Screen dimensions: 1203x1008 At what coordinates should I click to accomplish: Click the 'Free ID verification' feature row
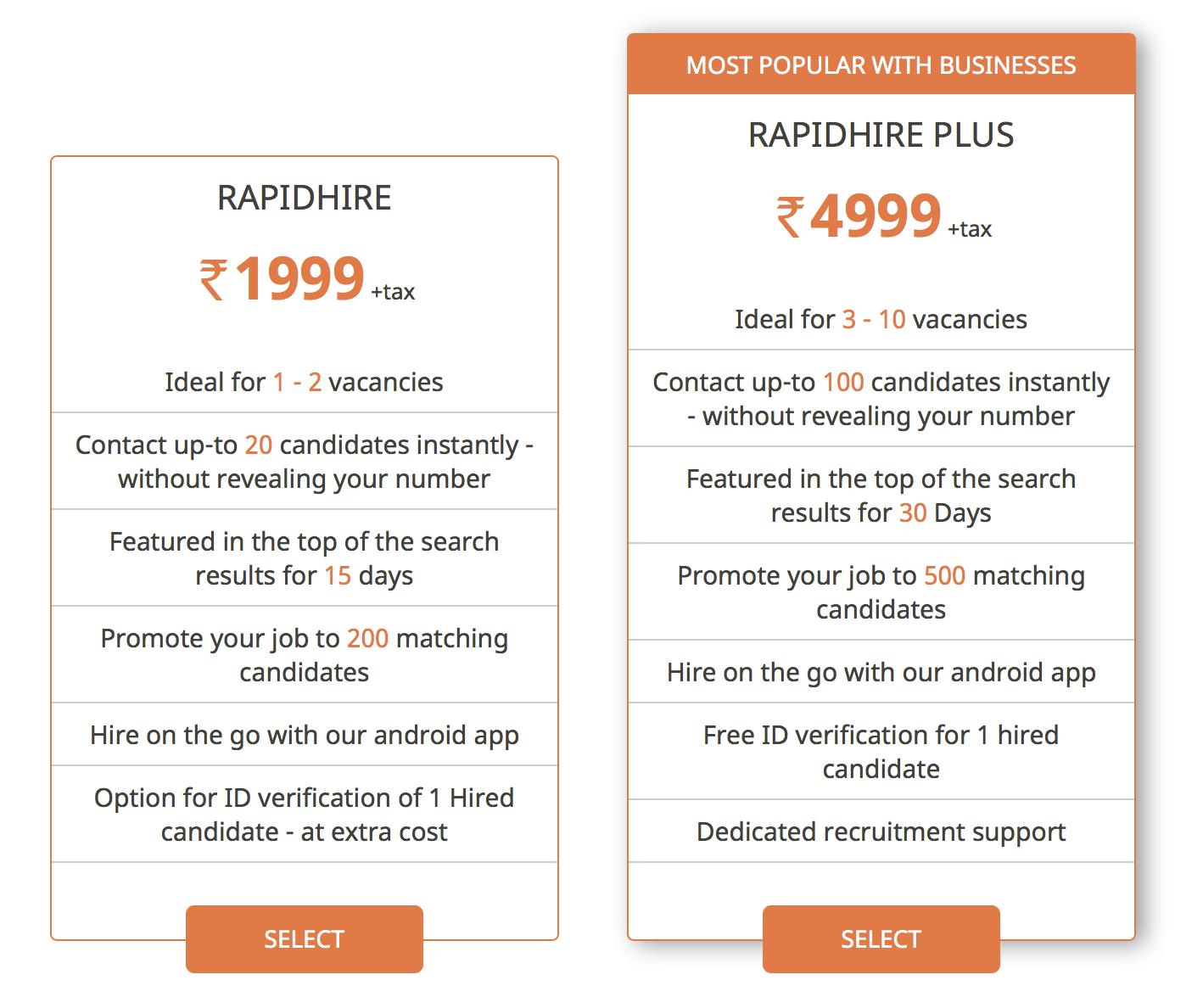point(881,752)
